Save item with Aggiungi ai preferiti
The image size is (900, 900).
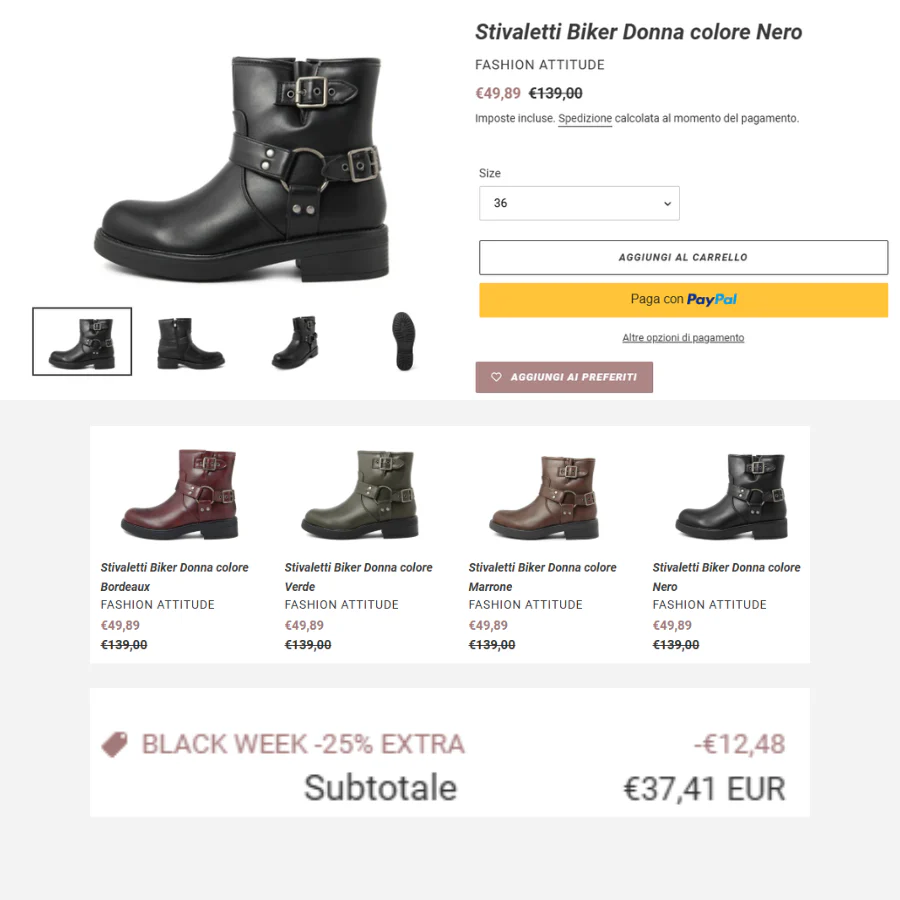pos(564,377)
